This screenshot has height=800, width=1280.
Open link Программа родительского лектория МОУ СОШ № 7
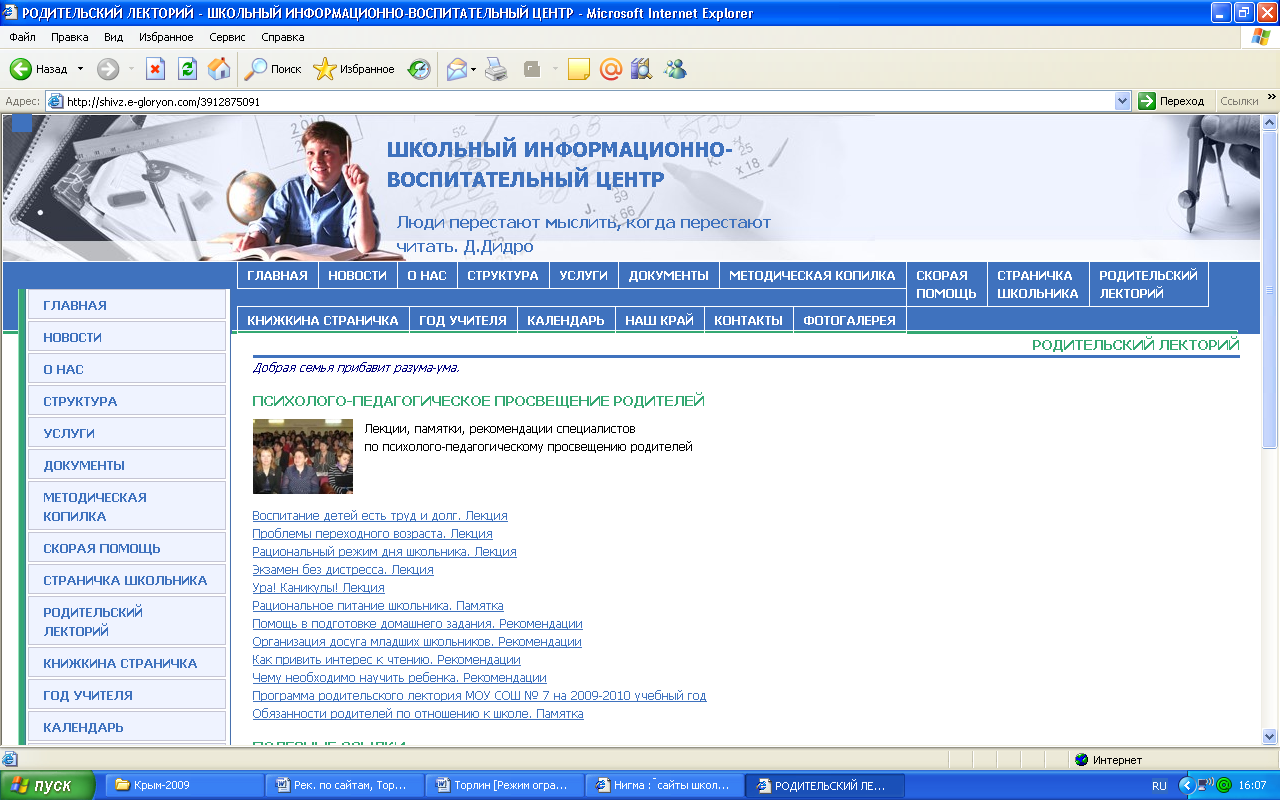pyautogui.click(x=479, y=696)
